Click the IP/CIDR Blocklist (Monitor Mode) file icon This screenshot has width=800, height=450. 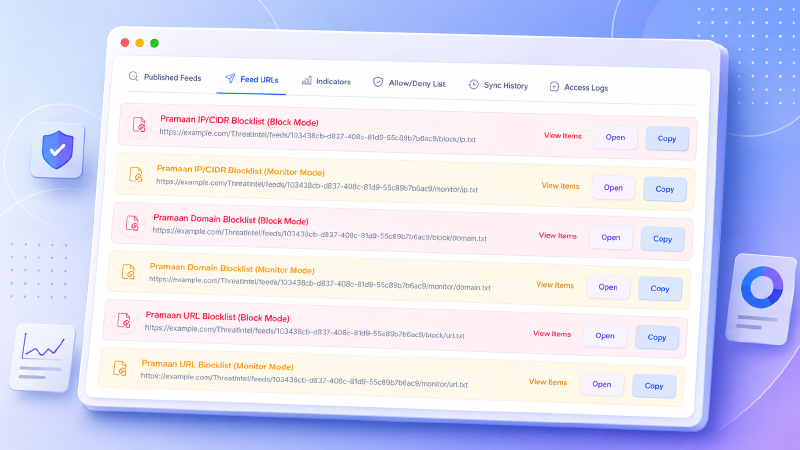[135, 174]
